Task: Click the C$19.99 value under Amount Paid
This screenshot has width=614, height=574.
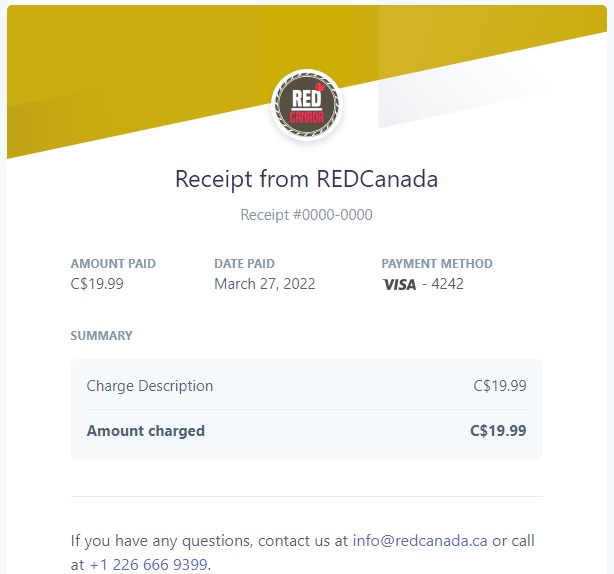Action: coord(98,284)
